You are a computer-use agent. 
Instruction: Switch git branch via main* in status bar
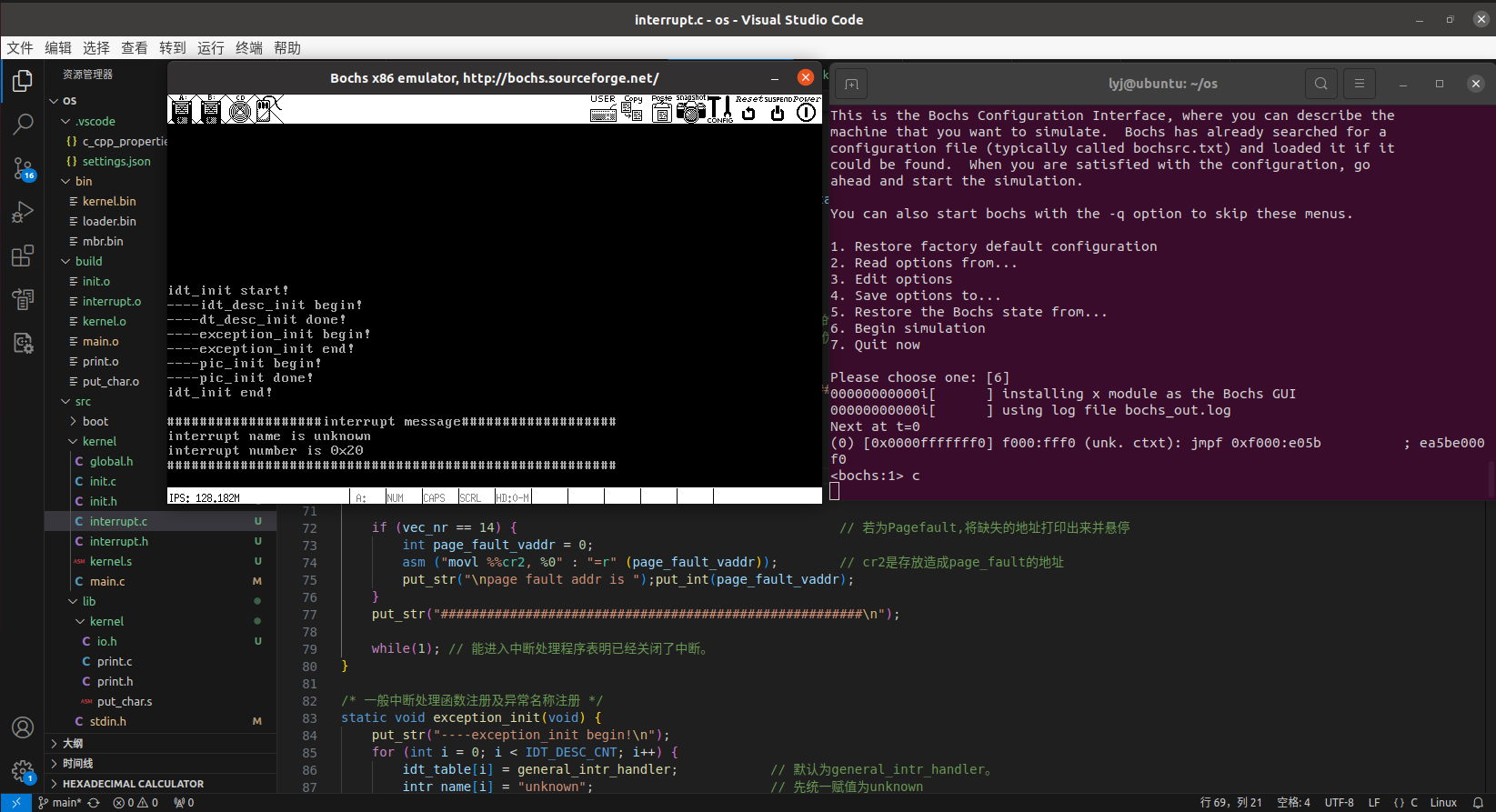click(59, 803)
